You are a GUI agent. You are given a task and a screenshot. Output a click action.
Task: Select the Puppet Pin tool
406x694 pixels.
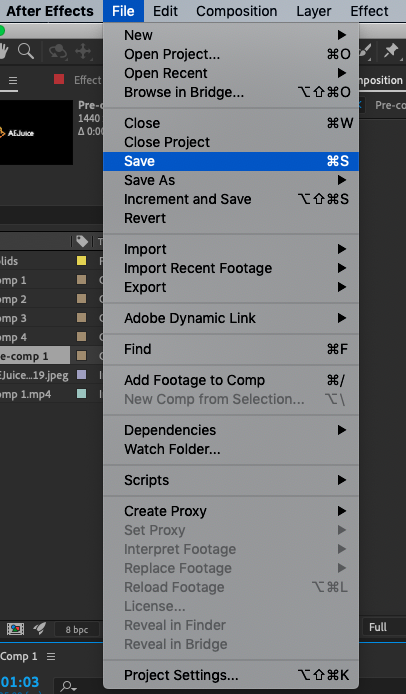point(391,51)
